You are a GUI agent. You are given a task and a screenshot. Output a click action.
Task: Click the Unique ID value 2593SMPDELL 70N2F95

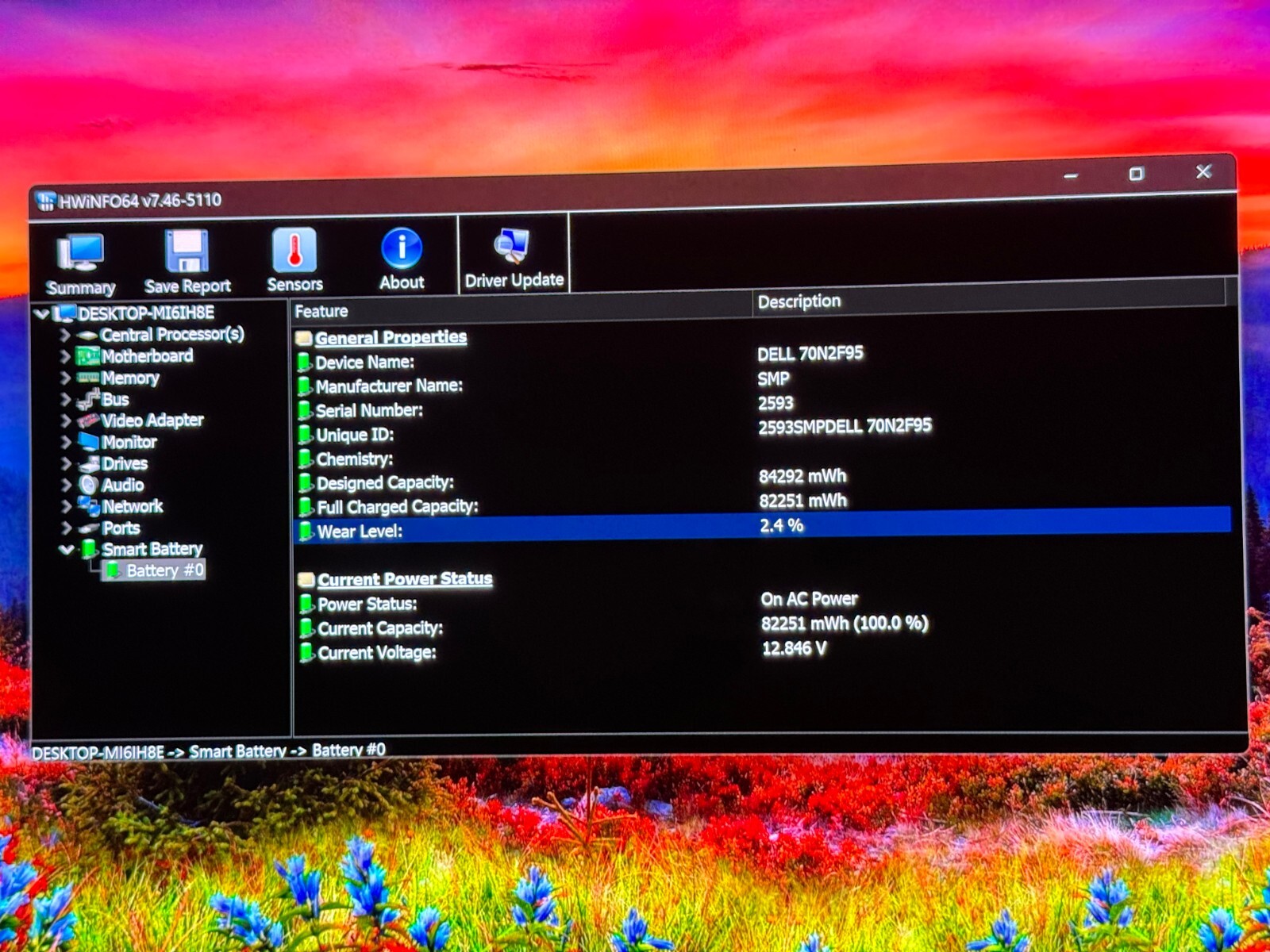[x=845, y=427]
